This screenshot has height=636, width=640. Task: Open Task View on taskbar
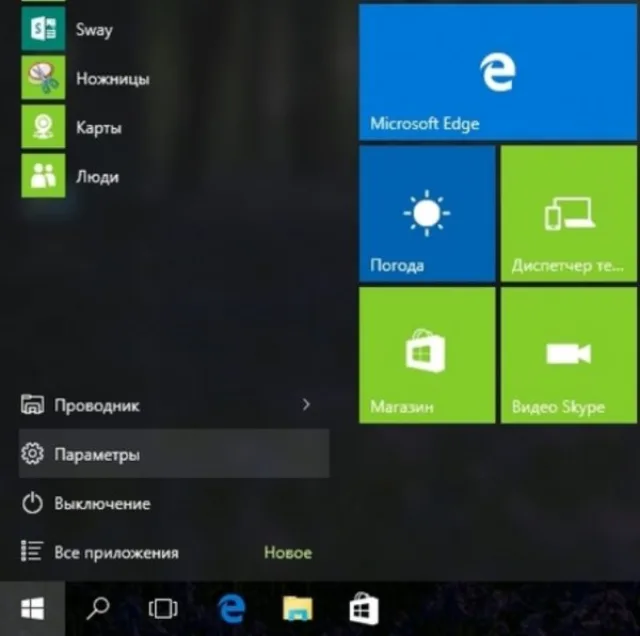click(x=163, y=609)
